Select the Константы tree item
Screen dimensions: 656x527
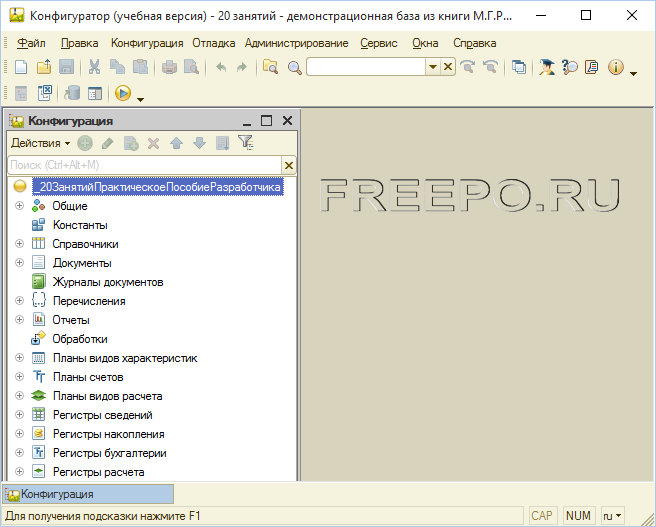80,225
